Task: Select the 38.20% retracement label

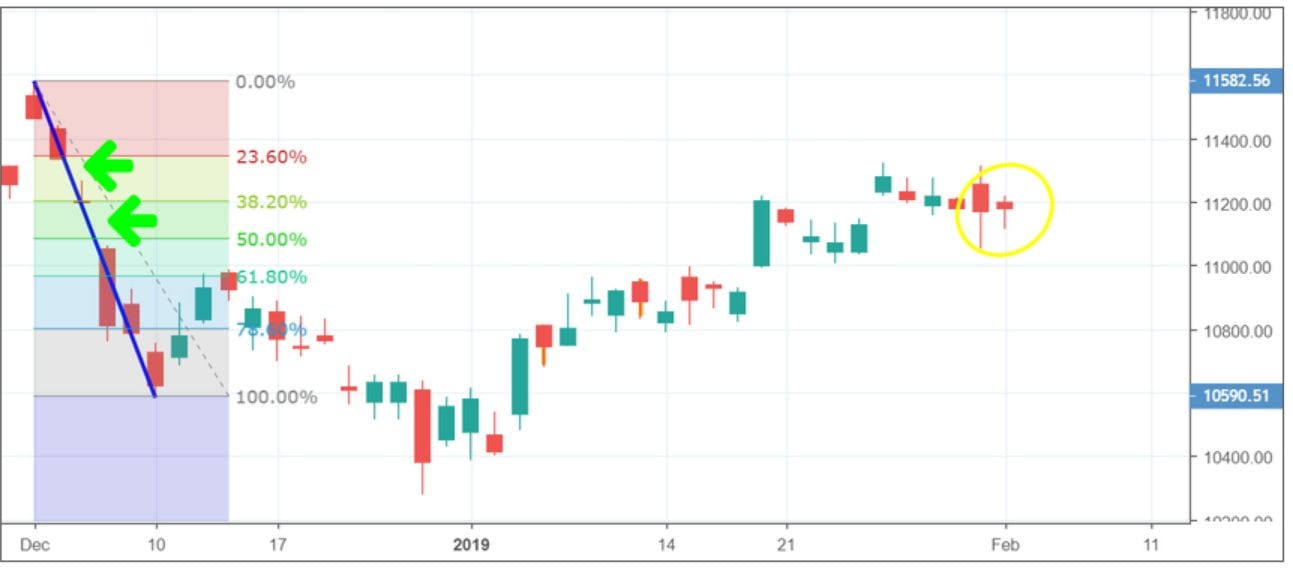Action: pyautogui.click(x=271, y=202)
